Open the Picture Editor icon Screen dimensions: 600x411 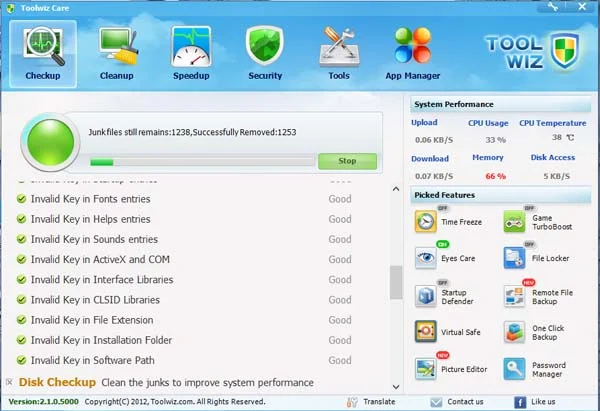pos(426,369)
